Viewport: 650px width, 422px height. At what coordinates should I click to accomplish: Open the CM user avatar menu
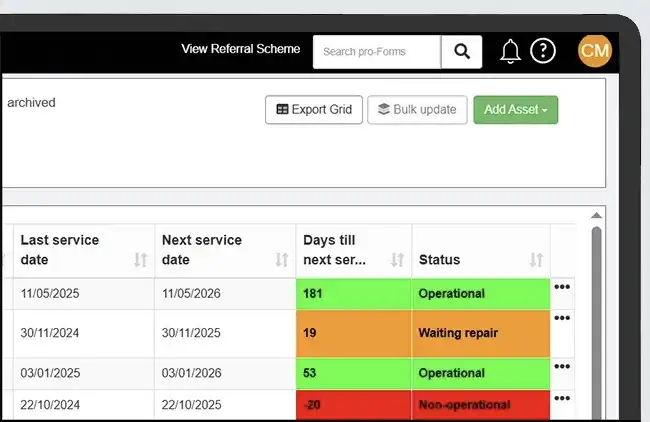click(x=594, y=51)
